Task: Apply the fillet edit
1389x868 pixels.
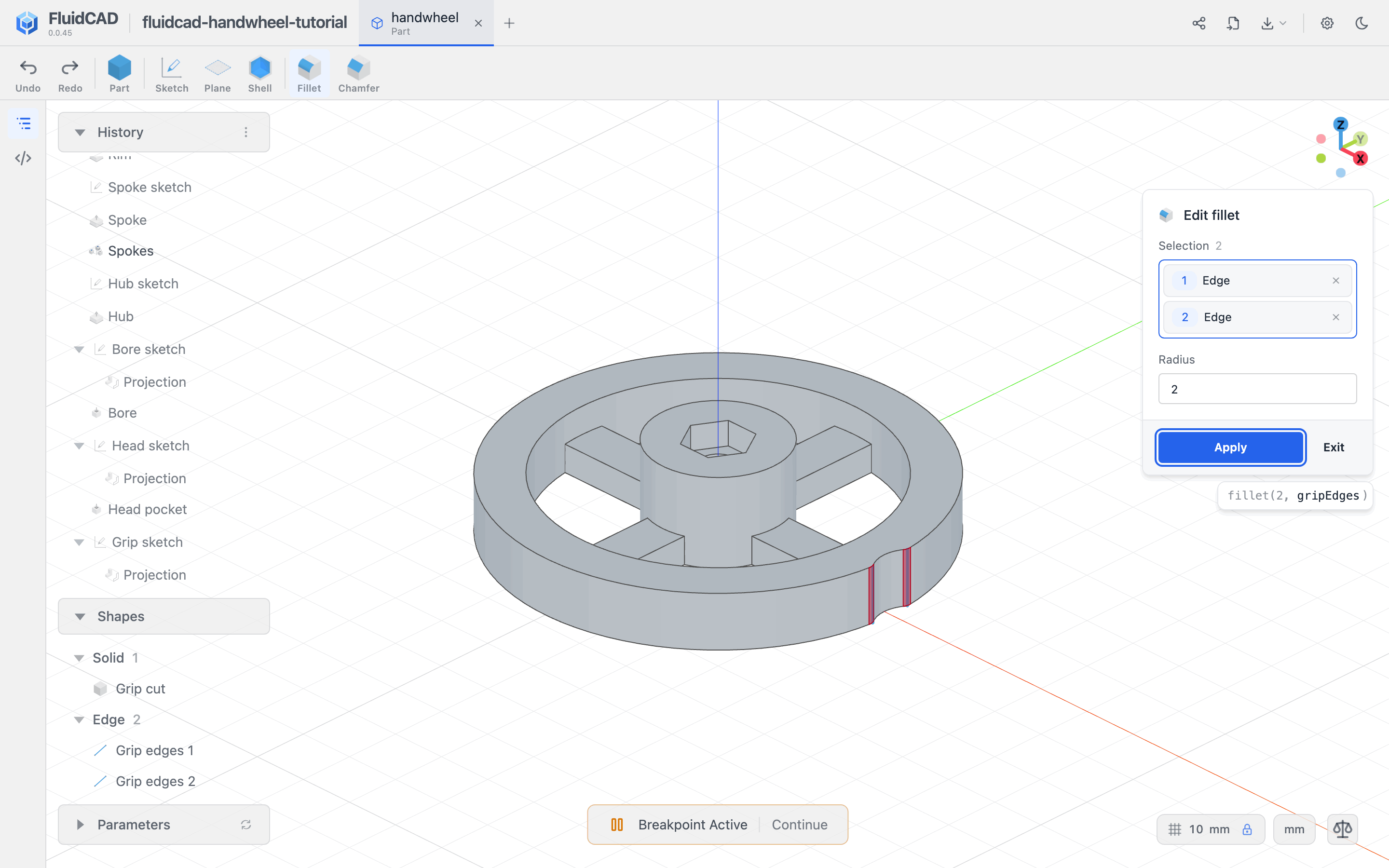Action: tap(1231, 447)
